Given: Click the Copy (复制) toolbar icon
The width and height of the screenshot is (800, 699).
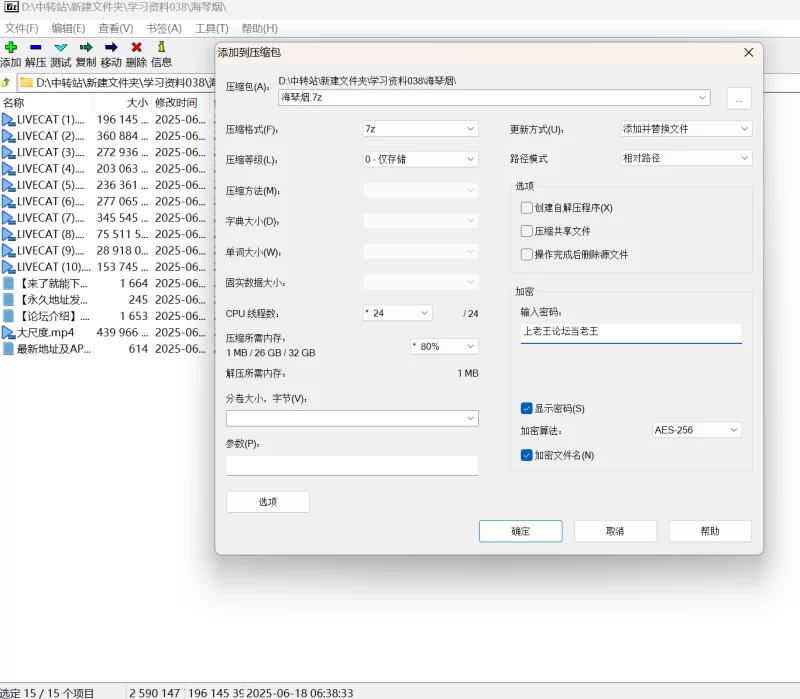Looking at the screenshot, I should click(86, 47).
